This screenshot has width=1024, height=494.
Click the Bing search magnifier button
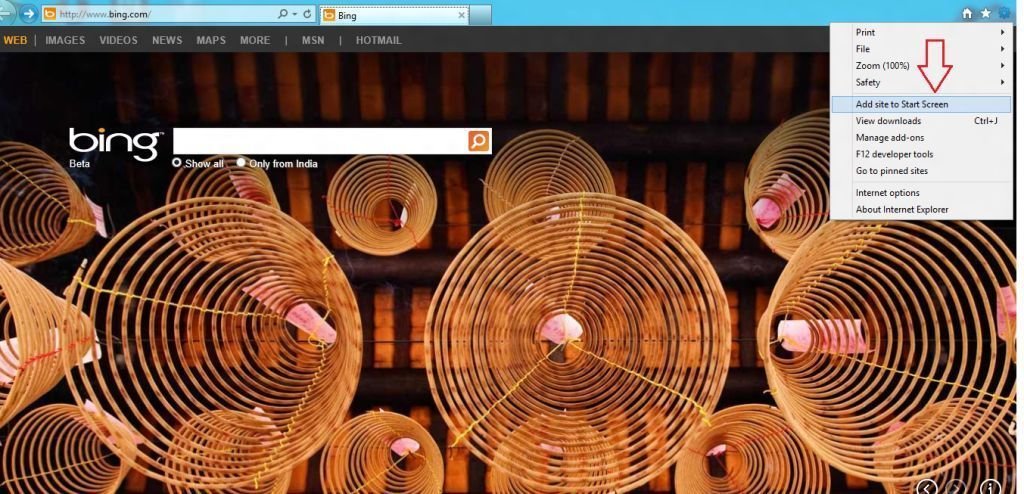pos(479,140)
